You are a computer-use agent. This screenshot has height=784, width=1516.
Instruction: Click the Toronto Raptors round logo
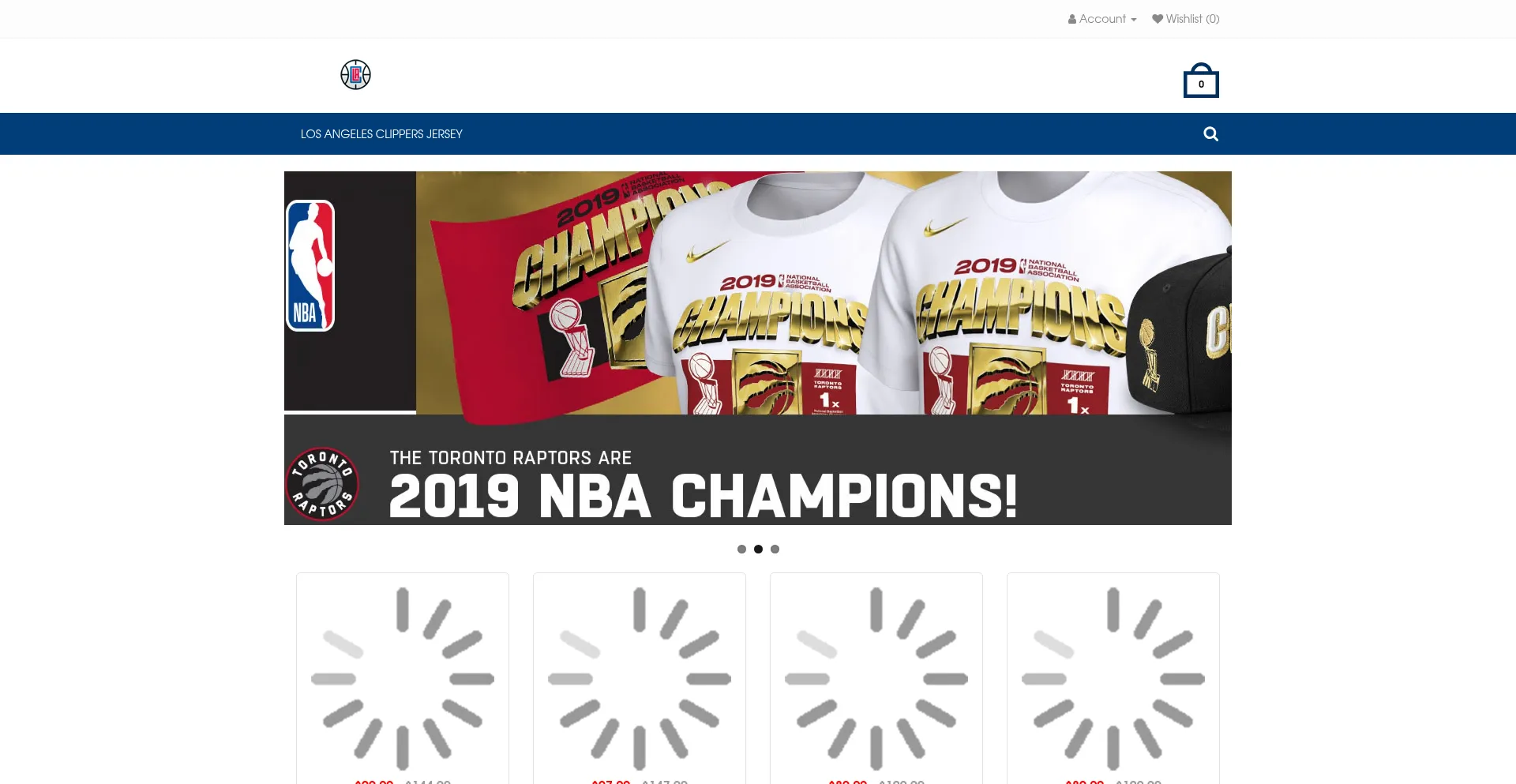[x=322, y=484]
